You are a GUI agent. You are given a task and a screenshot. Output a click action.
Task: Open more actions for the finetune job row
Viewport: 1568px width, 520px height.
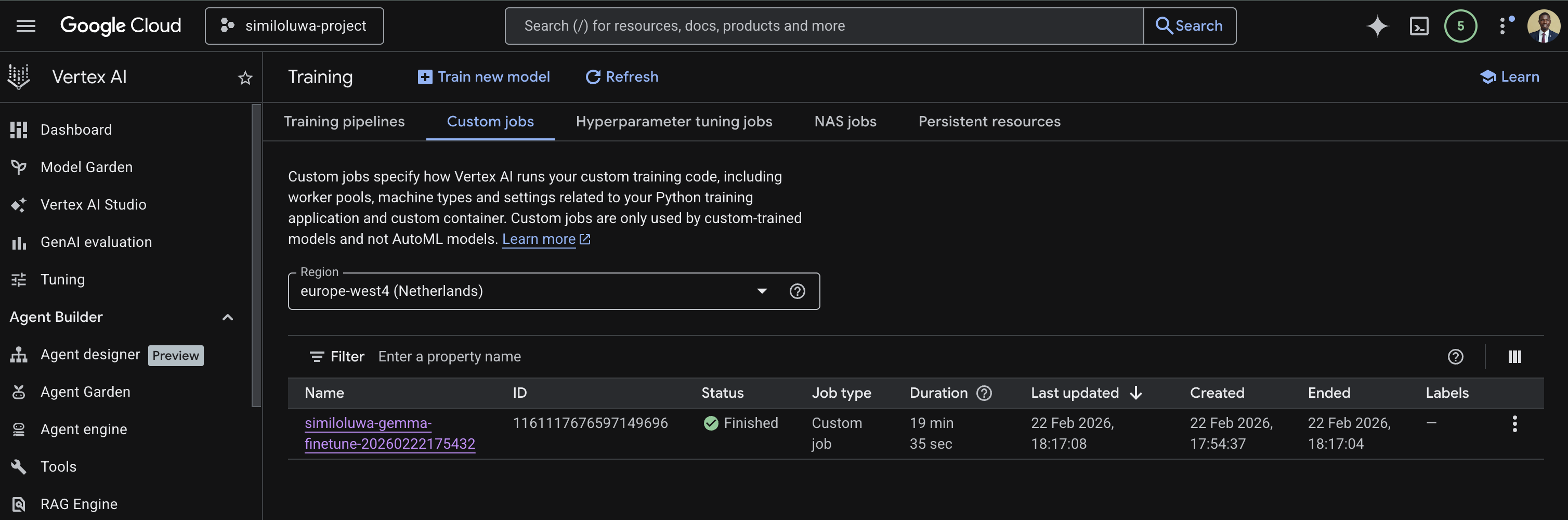tap(1515, 423)
